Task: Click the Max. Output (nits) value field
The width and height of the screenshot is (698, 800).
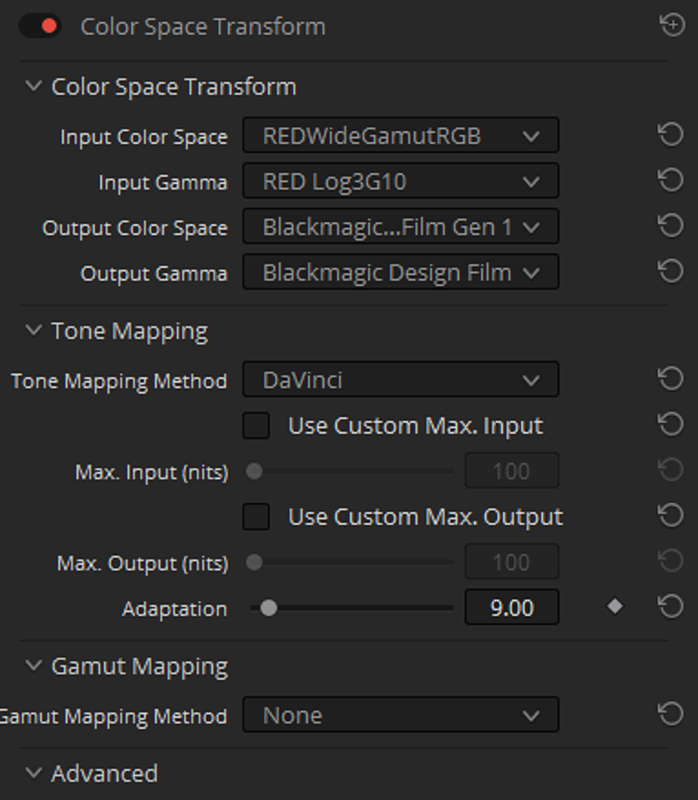Action: [512, 562]
